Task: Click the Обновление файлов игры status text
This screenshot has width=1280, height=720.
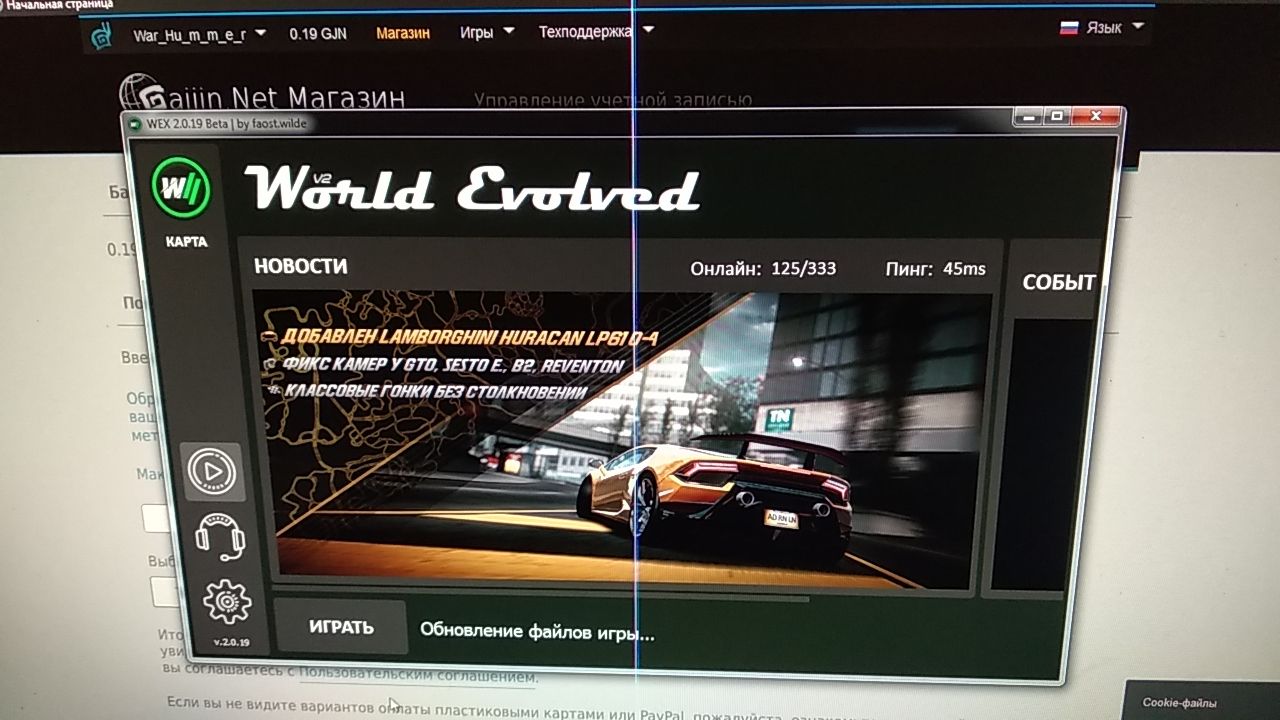Action: pyautogui.click(x=537, y=631)
